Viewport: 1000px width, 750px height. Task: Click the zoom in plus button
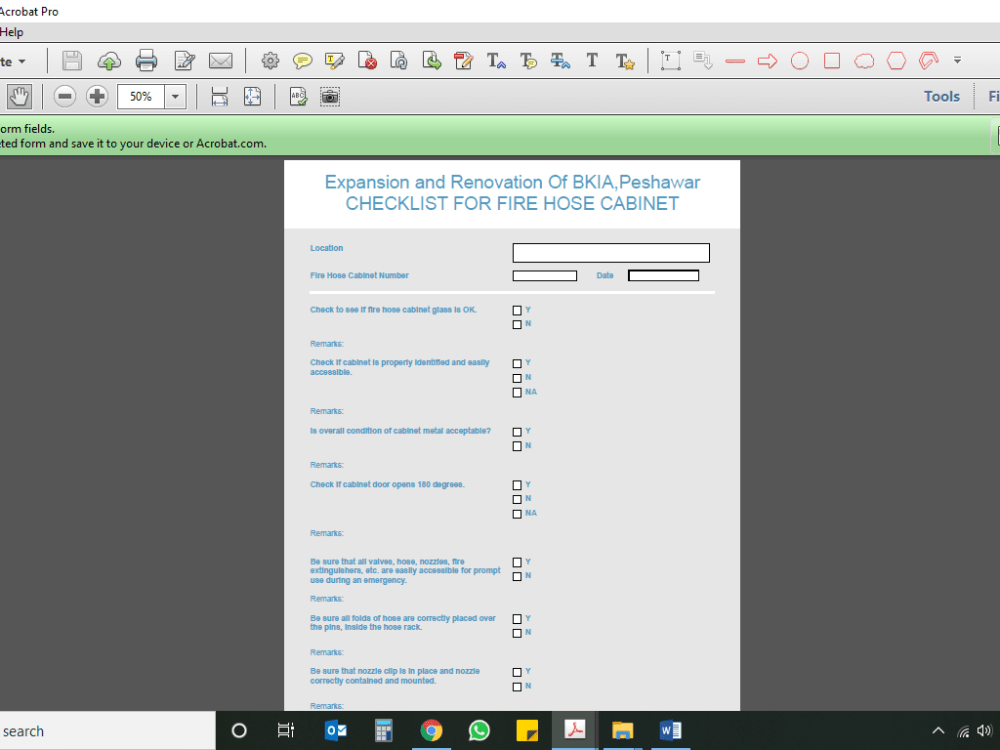97,96
